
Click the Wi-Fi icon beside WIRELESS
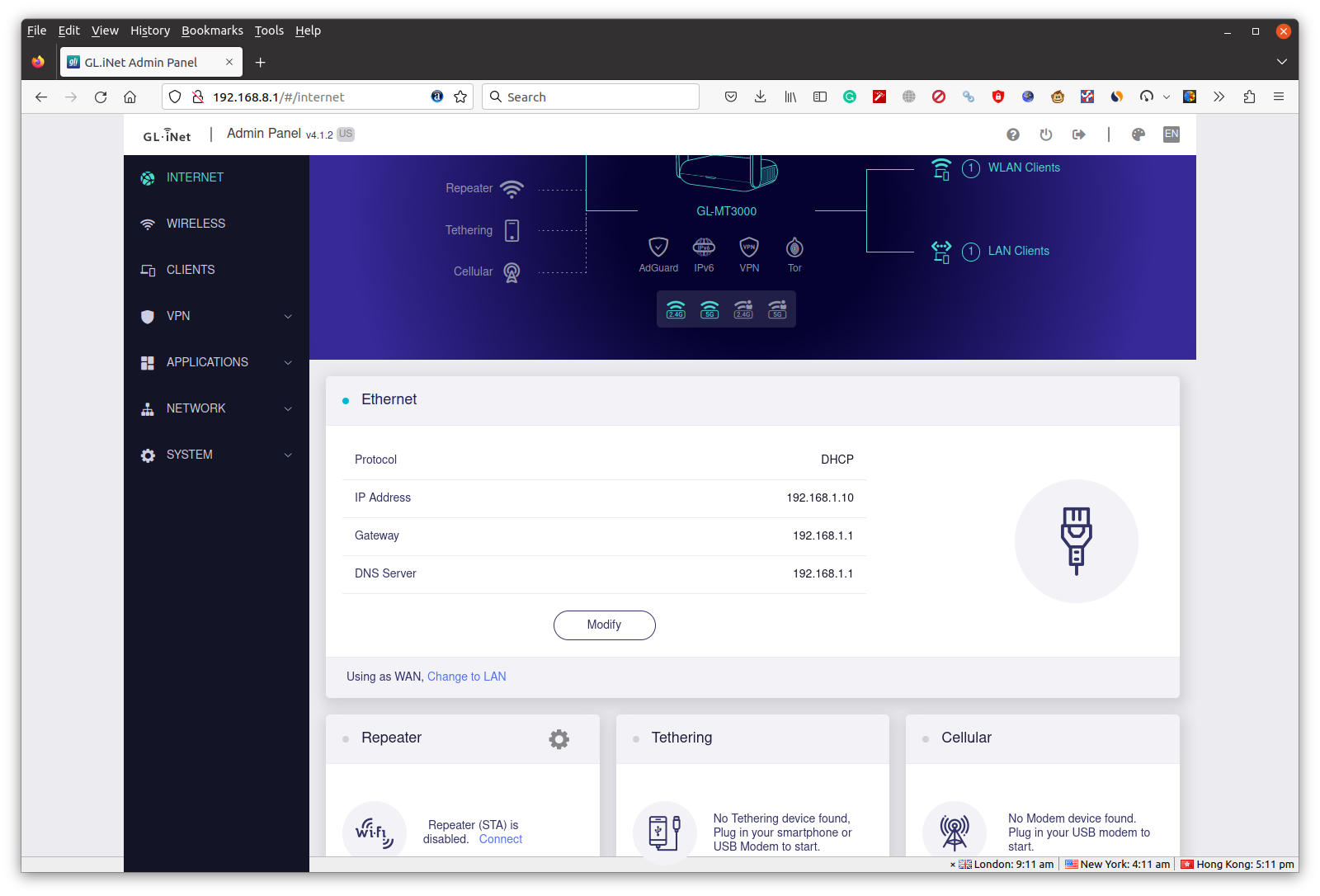click(148, 224)
